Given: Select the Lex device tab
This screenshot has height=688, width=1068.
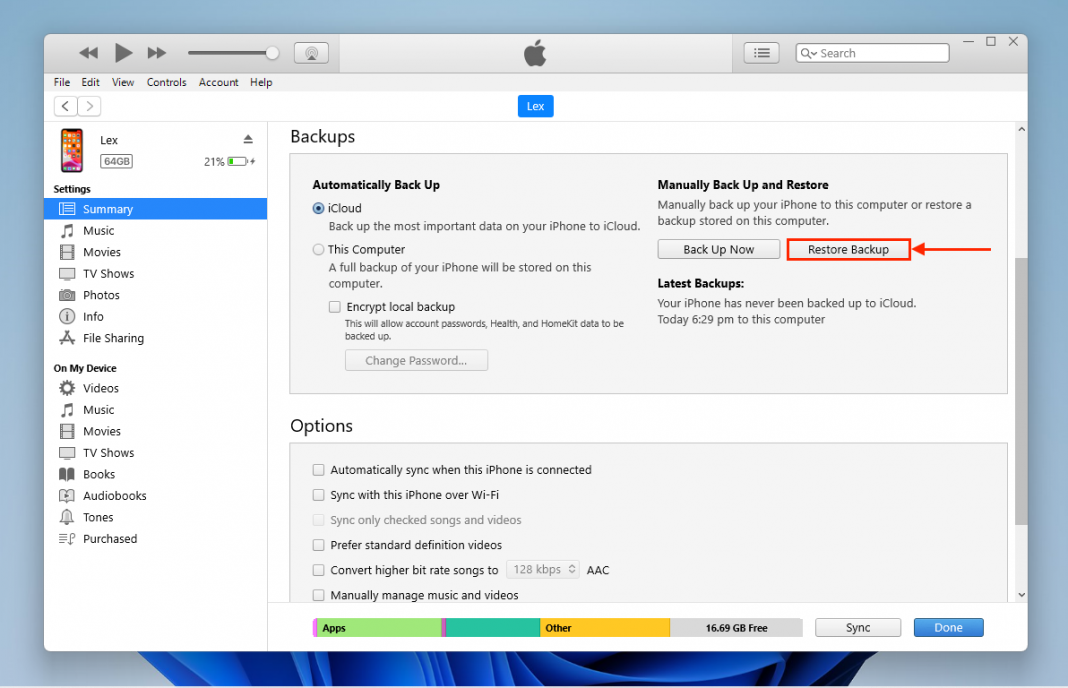Looking at the screenshot, I should [x=535, y=106].
